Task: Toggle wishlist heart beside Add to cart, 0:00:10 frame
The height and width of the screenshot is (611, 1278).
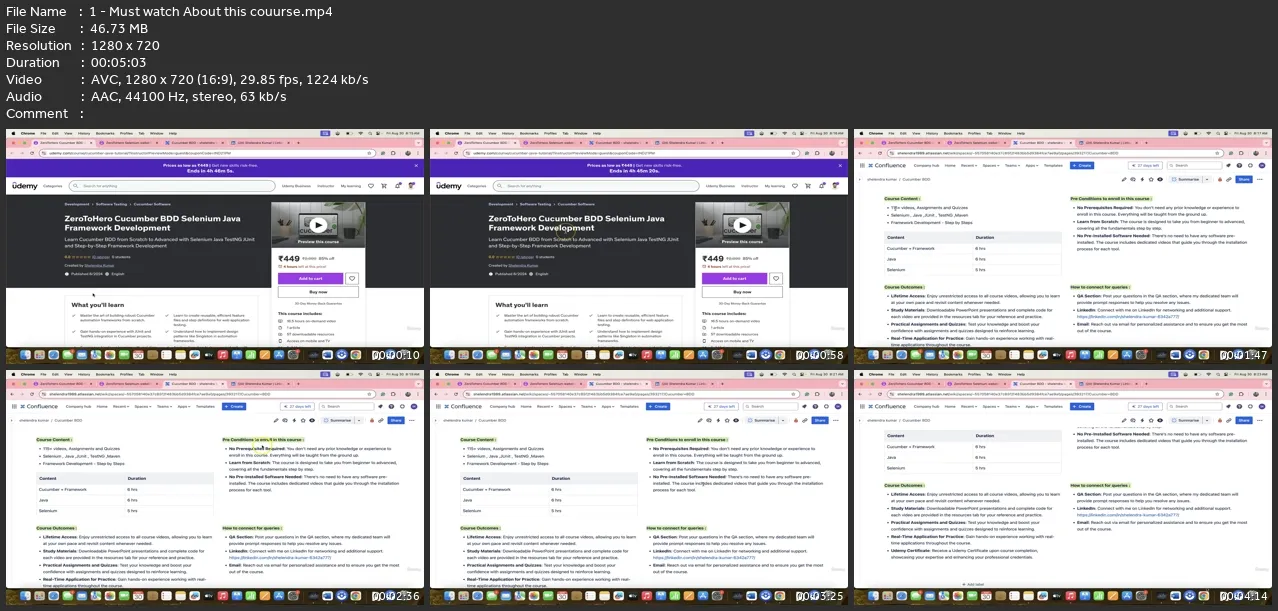Action: pos(352,279)
